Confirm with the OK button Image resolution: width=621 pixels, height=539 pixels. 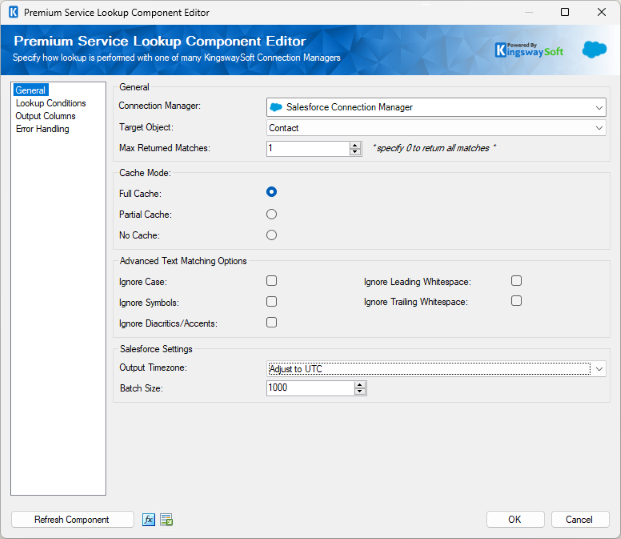coord(515,520)
